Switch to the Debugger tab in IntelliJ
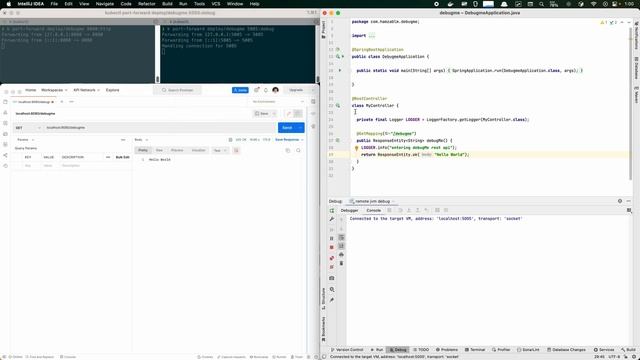The image size is (640, 360). (349, 211)
